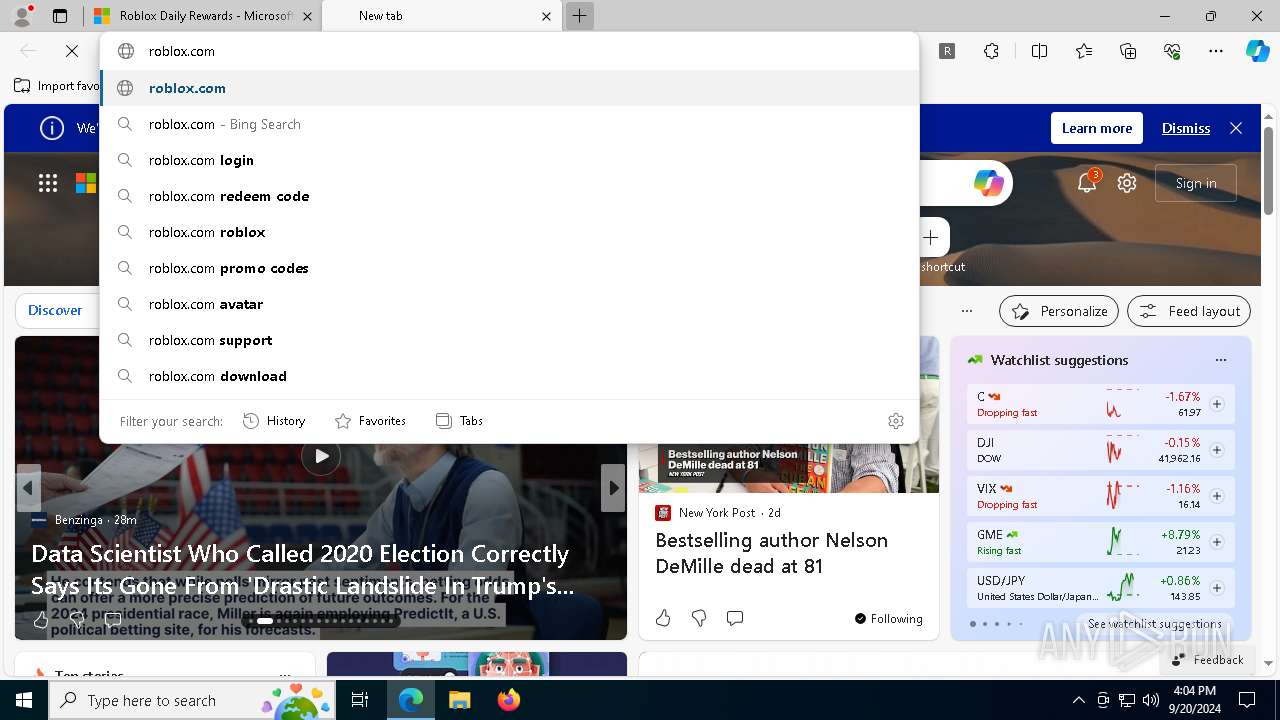This screenshot has height=720, width=1280.
Task: Go to next carousel story
Action: (x=613, y=488)
